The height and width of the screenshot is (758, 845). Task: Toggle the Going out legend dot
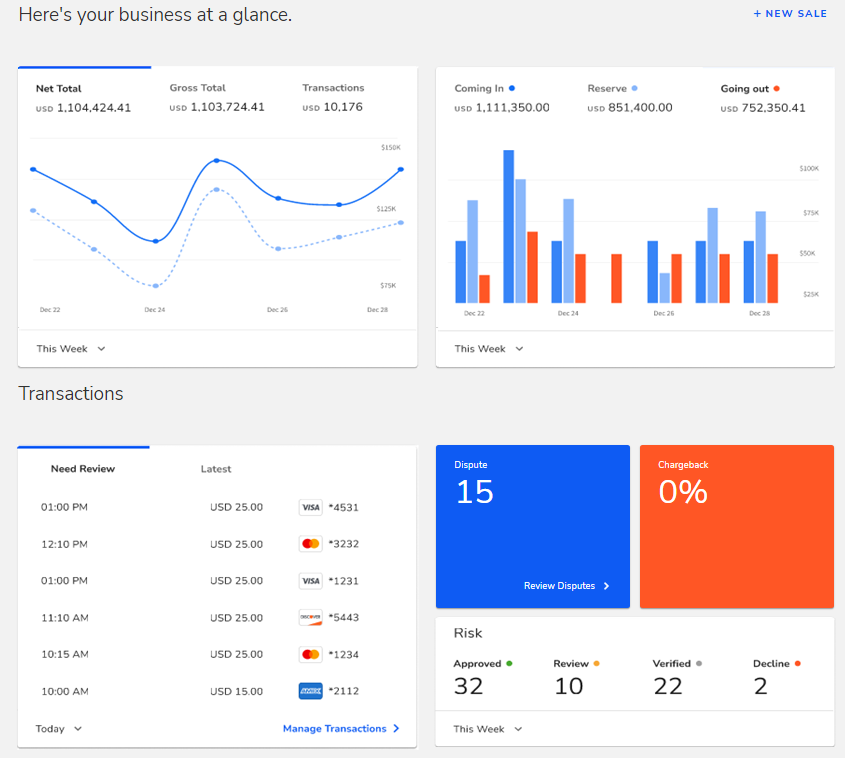pos(780,88)
